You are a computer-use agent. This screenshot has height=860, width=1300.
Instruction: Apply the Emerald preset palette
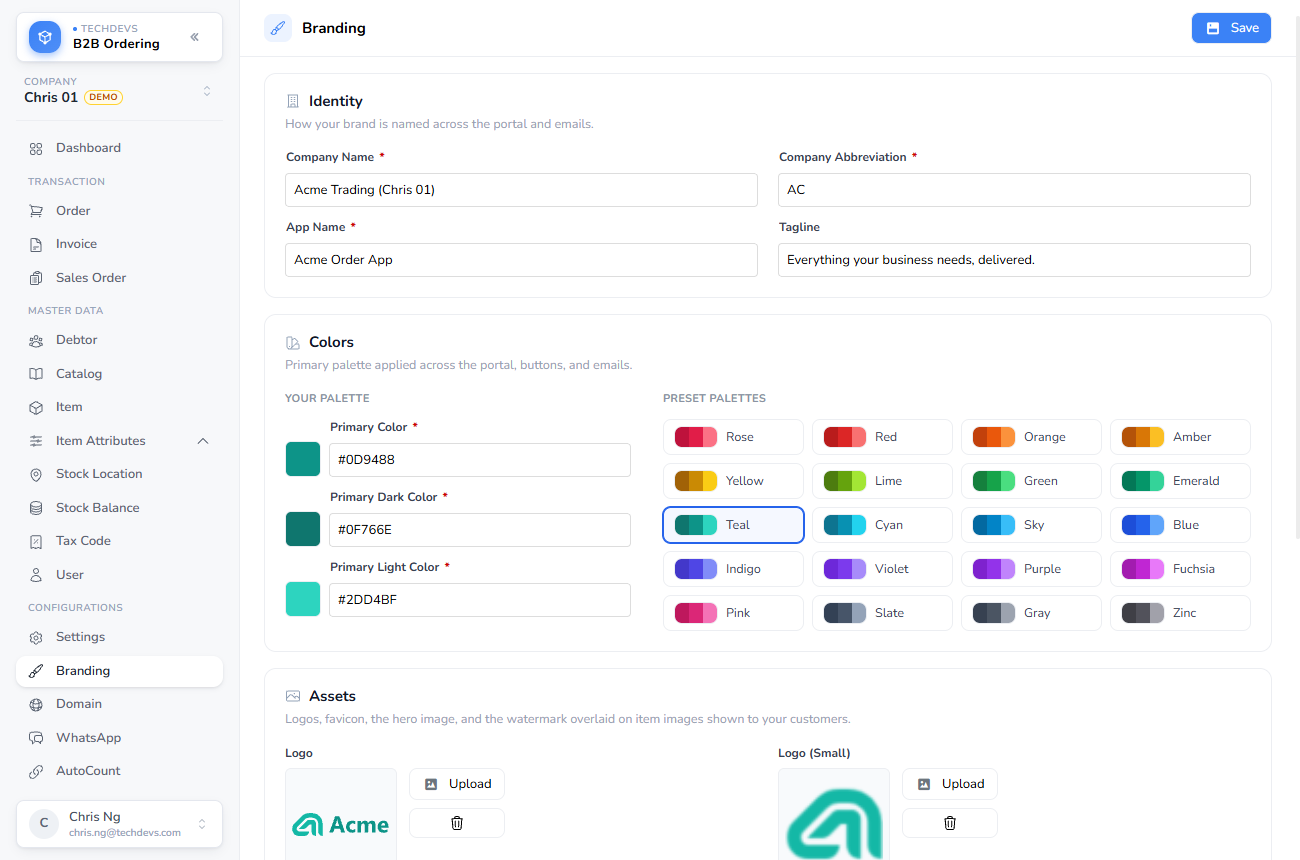click(1180, 481)
